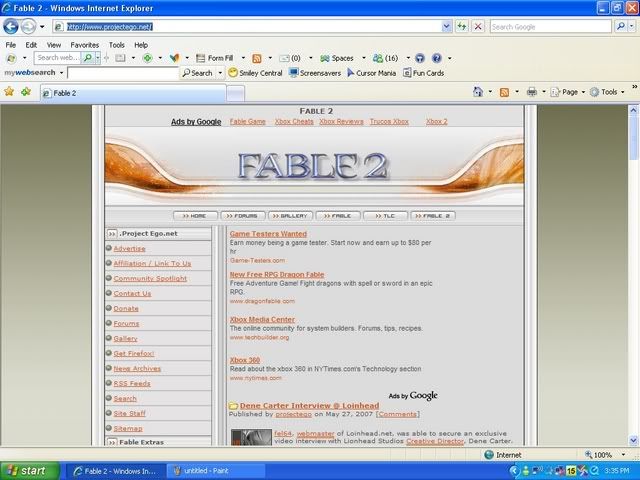
Task: Click the Add to Favorites star-plus icon
Action: click(26, 91)
